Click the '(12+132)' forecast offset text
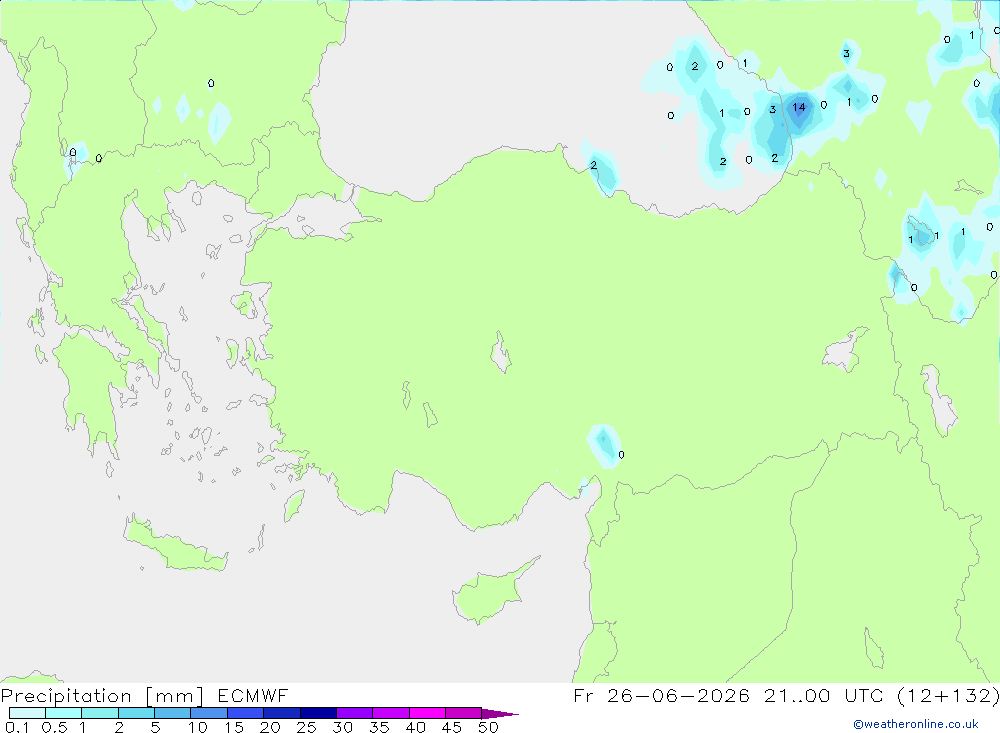This screenshot has height=733, width=1000. [948, 695]
